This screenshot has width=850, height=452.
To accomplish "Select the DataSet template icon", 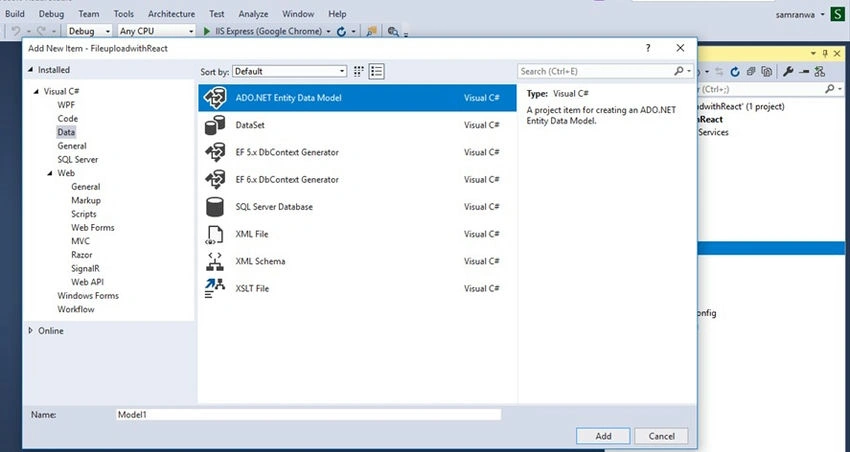I will (x=215, y=125).
